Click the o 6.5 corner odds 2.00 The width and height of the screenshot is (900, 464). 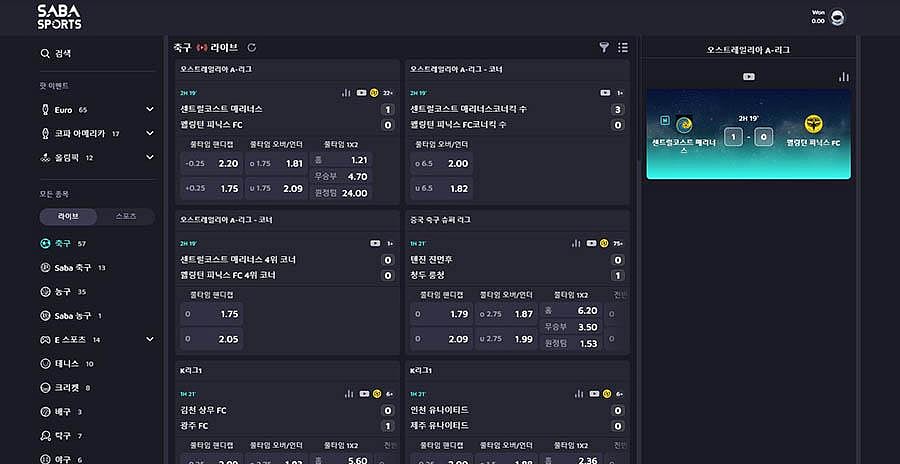440,163
